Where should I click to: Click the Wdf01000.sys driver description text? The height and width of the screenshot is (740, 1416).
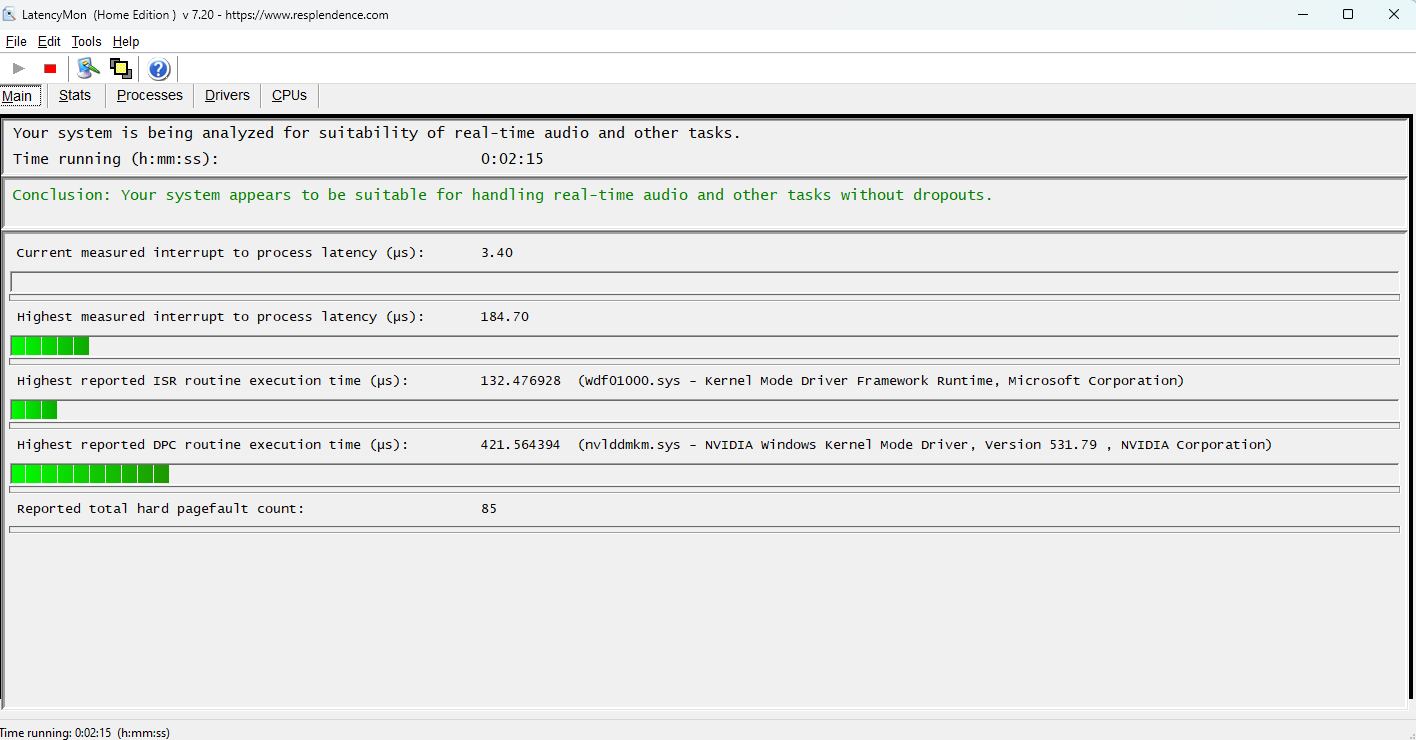881,381
